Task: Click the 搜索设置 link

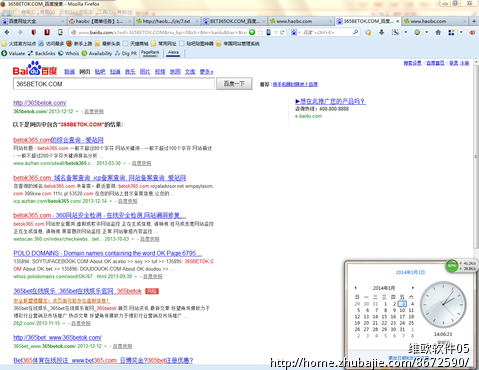Action: tap(413, 63)
